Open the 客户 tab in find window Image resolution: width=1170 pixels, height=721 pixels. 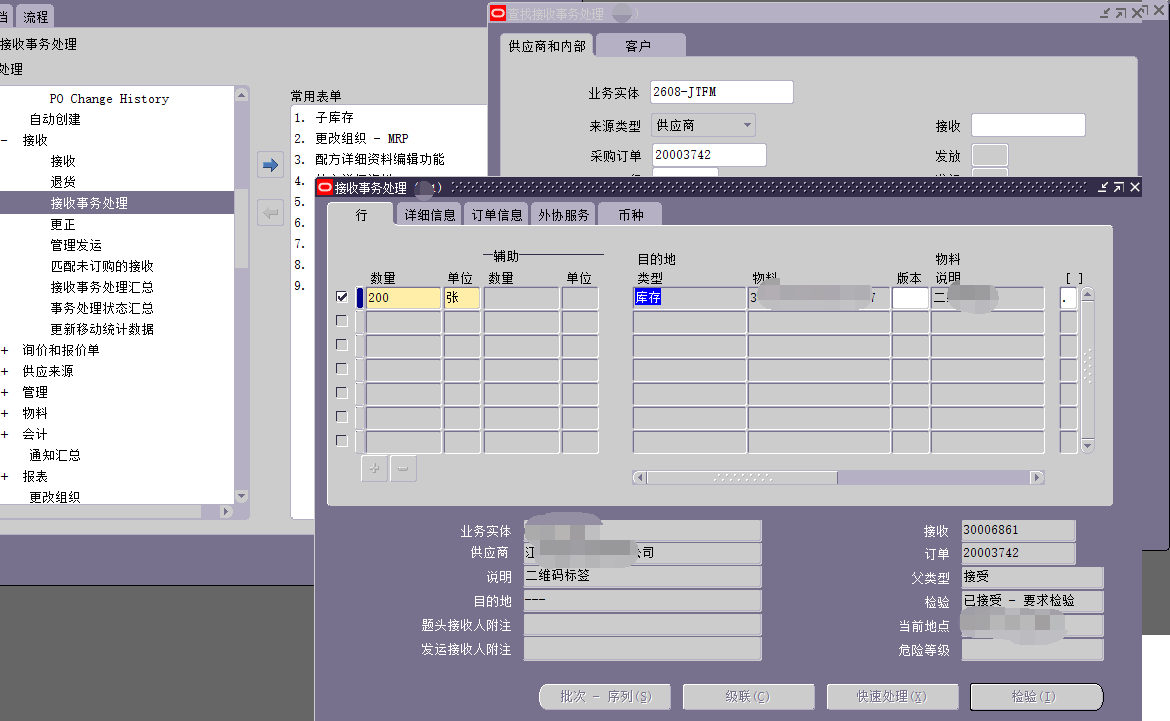[638, 46]
